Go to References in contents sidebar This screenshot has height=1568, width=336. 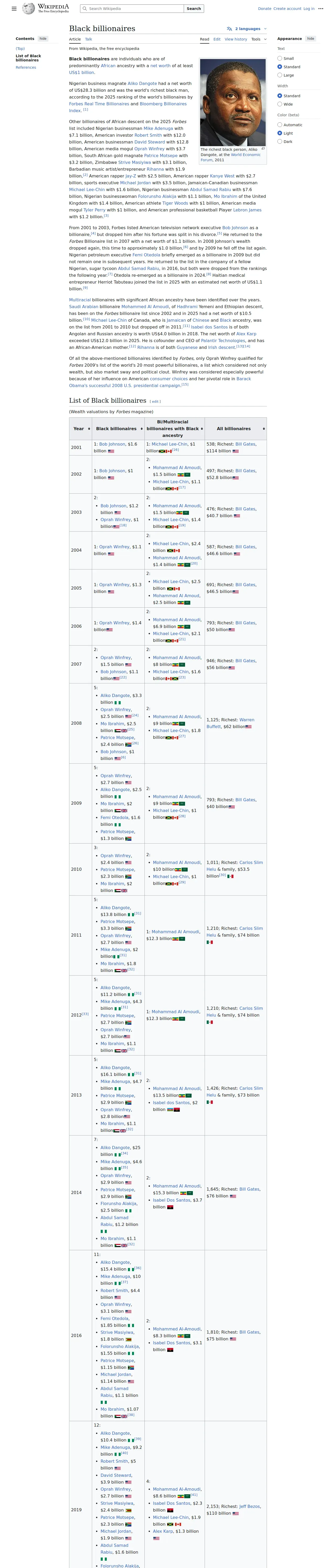click(x=26, y=68)
